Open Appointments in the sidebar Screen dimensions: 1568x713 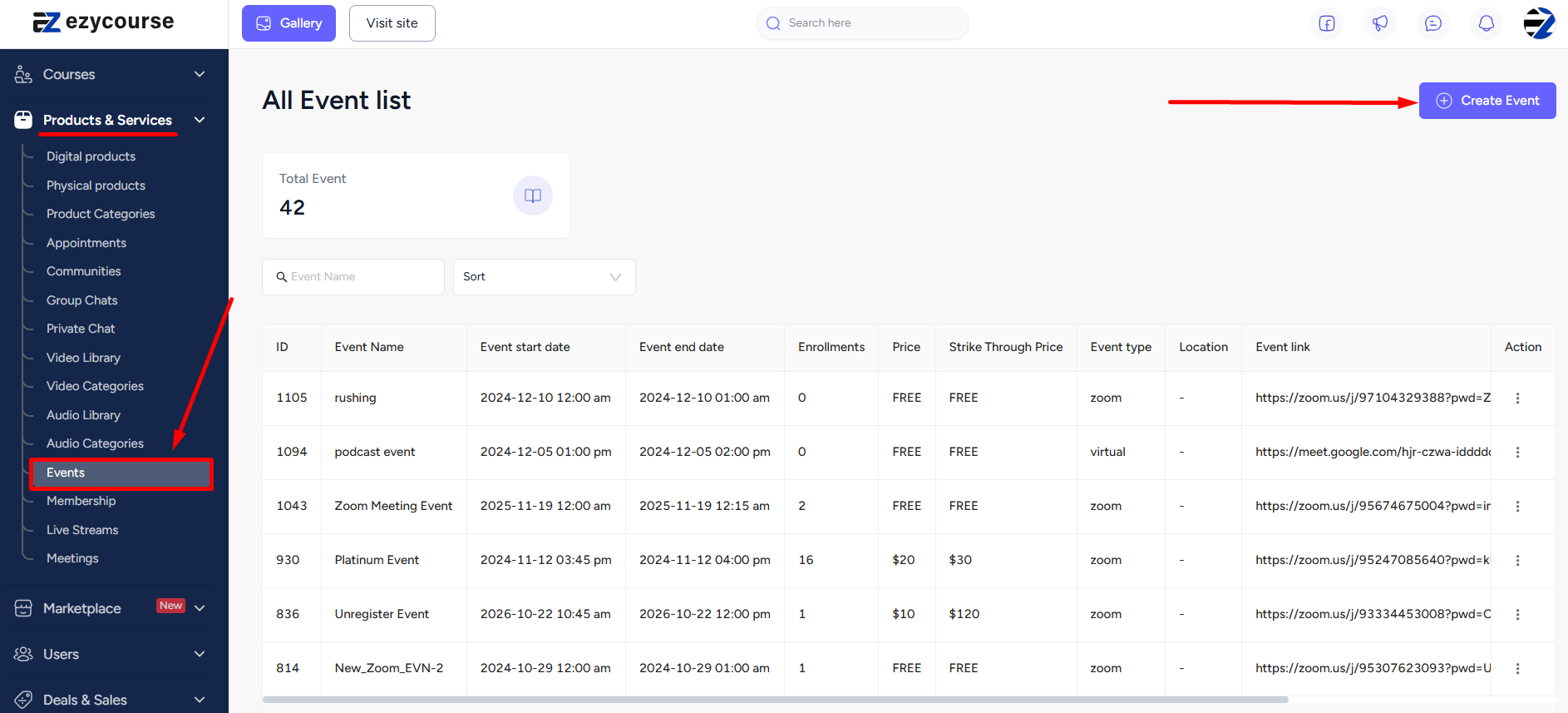pyautogui.click(x=86, y=243)
